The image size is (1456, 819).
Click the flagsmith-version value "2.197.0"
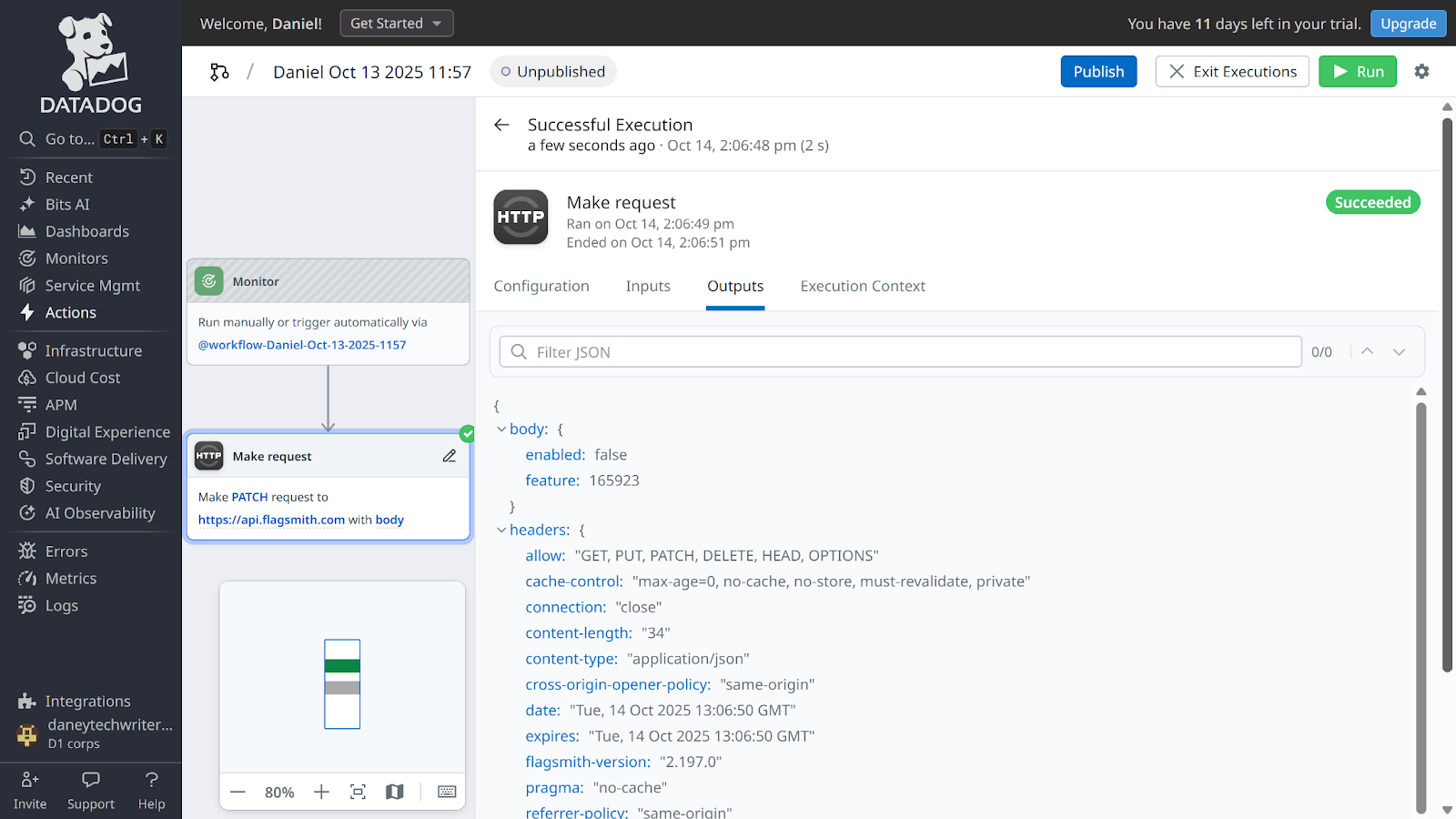click(x=691, y=762)
